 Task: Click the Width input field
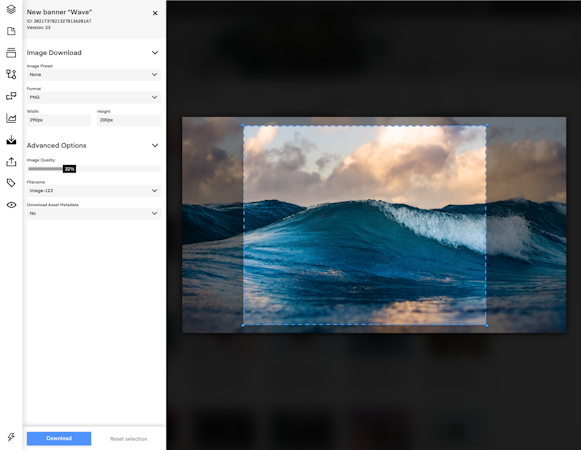(x=59, y=120)
